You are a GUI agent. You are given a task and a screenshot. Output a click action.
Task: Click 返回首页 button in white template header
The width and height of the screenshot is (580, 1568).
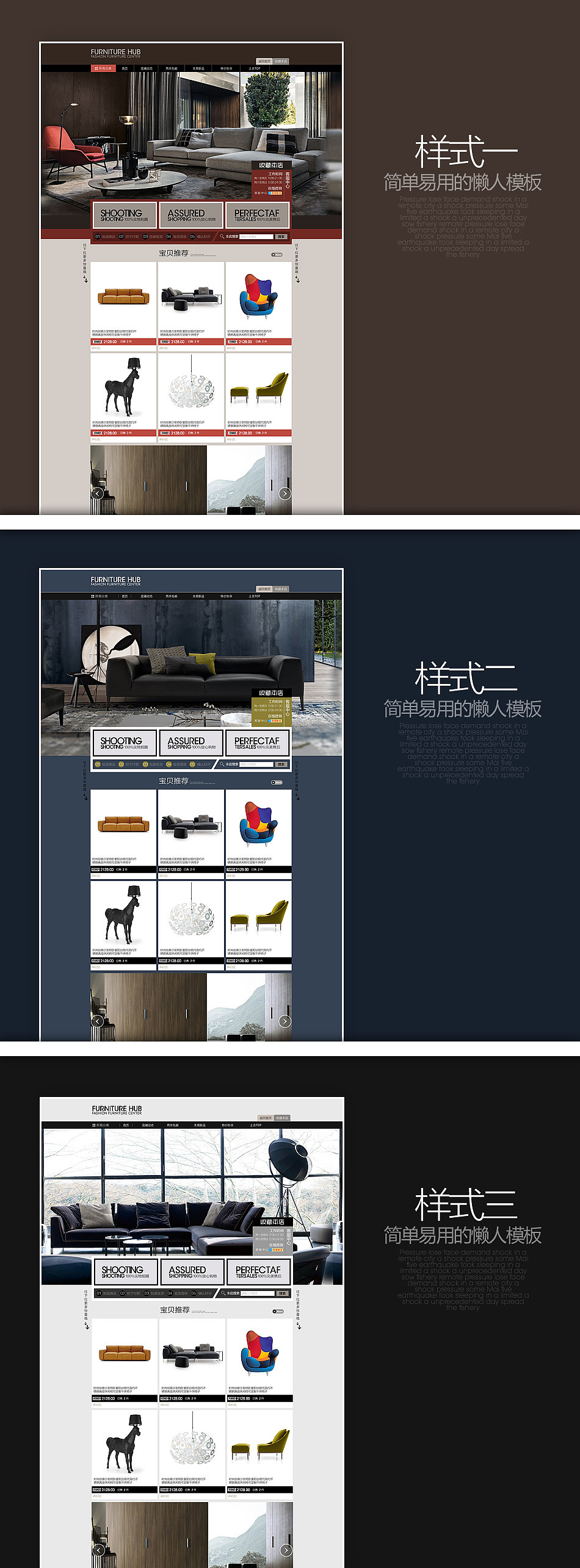click(266, 1118)
